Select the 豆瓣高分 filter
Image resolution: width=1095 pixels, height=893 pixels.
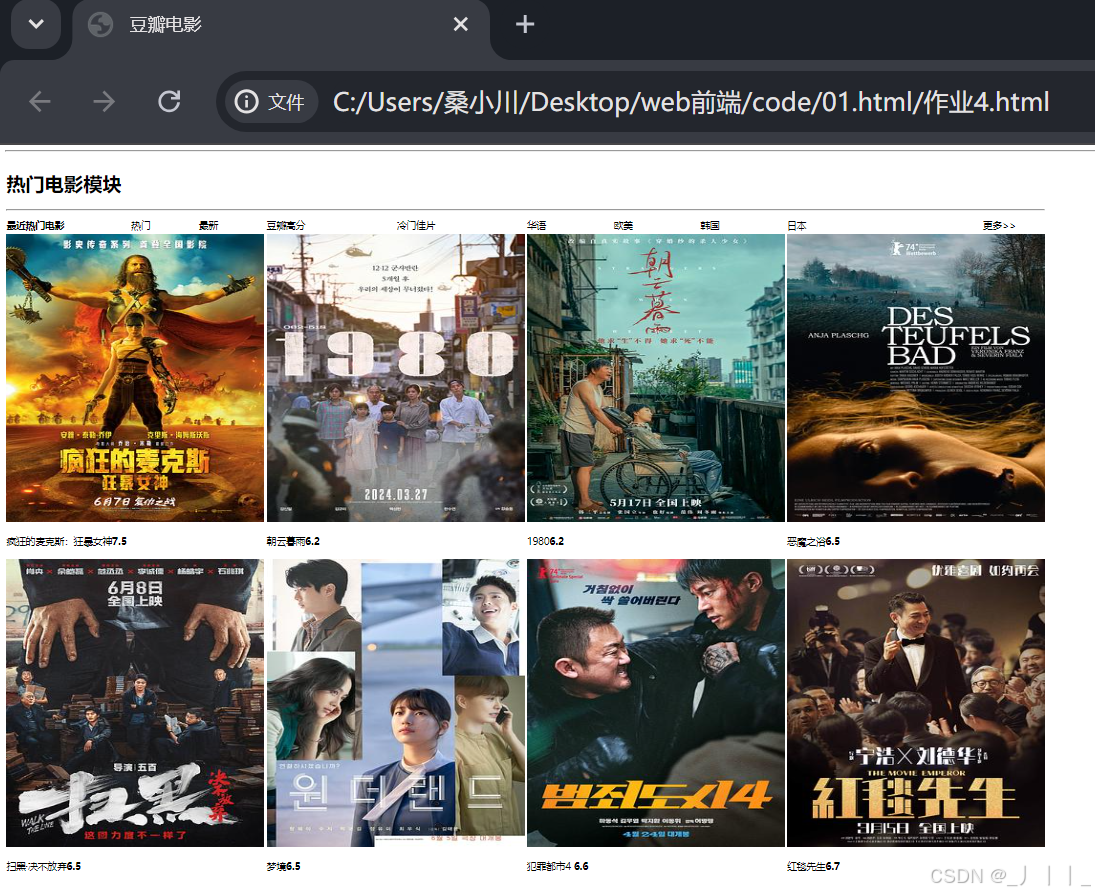(286, 226)
